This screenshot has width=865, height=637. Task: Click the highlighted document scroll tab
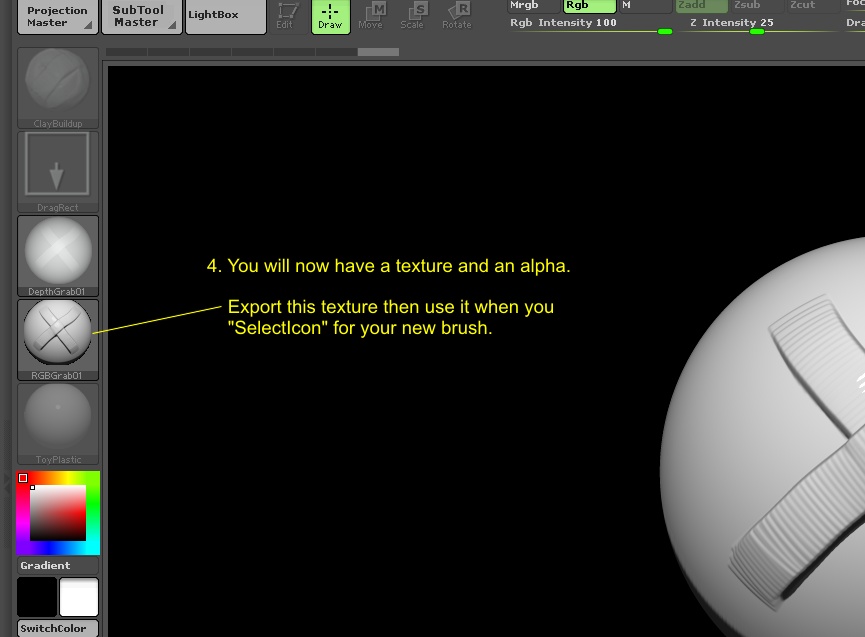point(378,52)
